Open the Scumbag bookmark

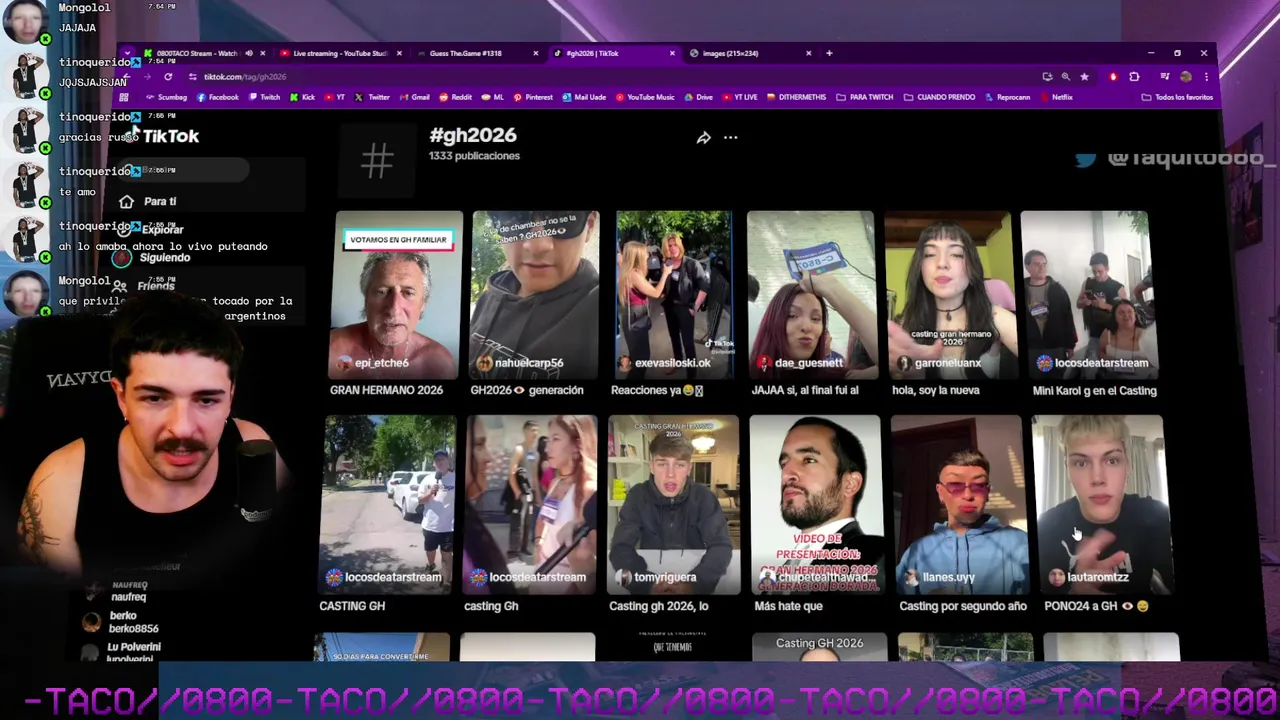[x=166, y=97]
